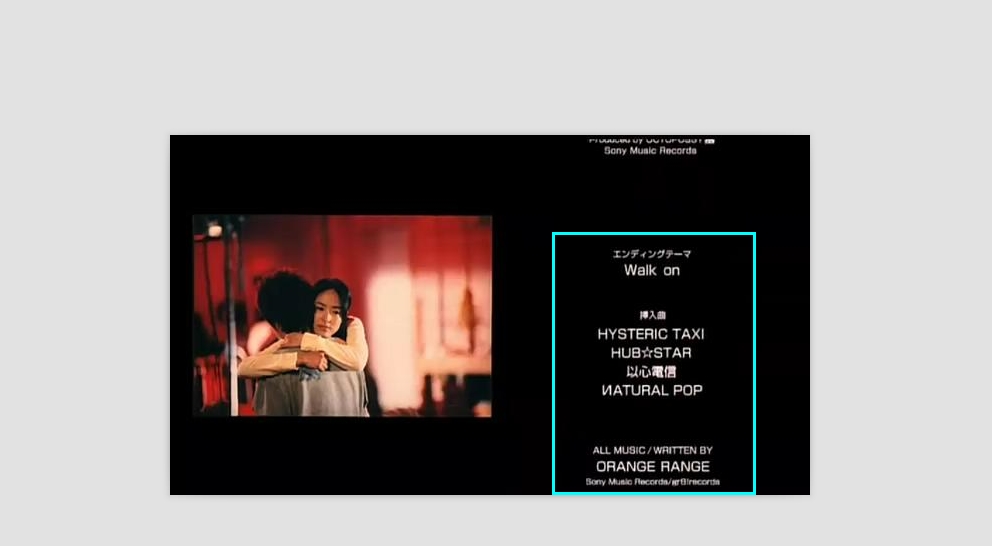Click the lamp in the scene's corner

214,229
